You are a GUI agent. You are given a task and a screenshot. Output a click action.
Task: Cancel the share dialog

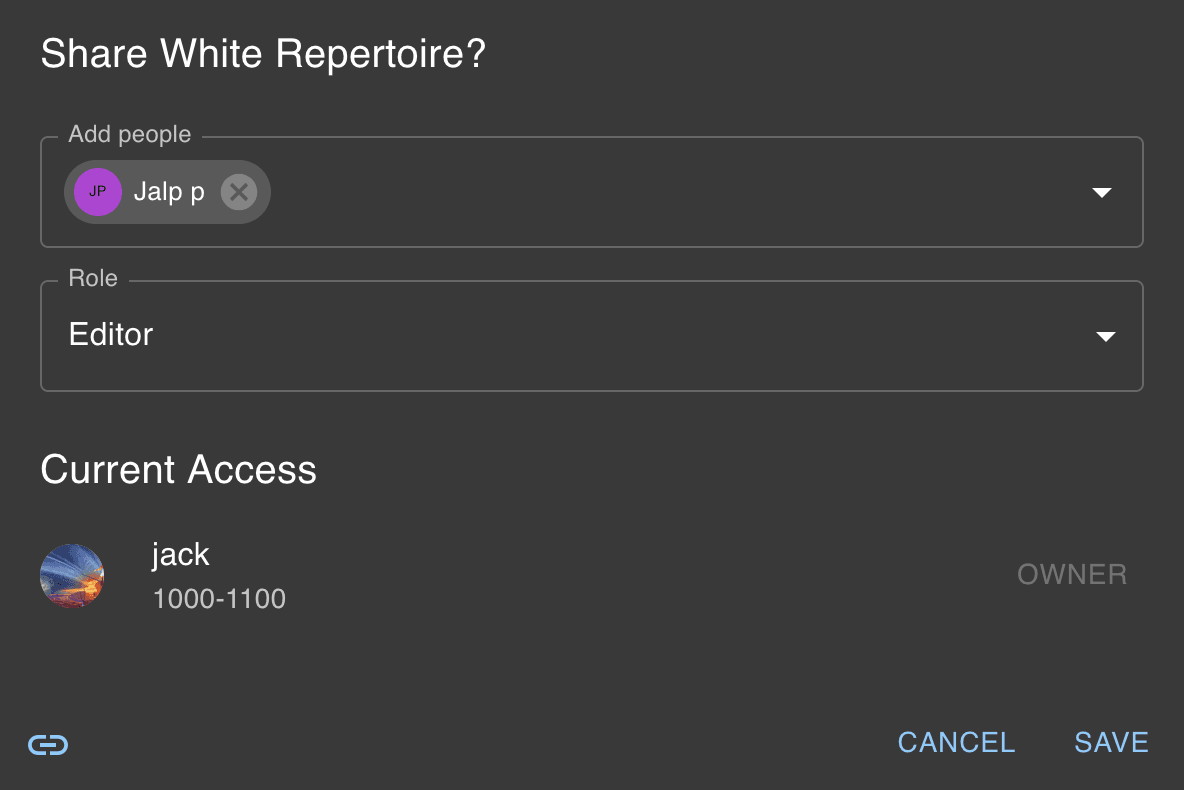coord(956,742)
